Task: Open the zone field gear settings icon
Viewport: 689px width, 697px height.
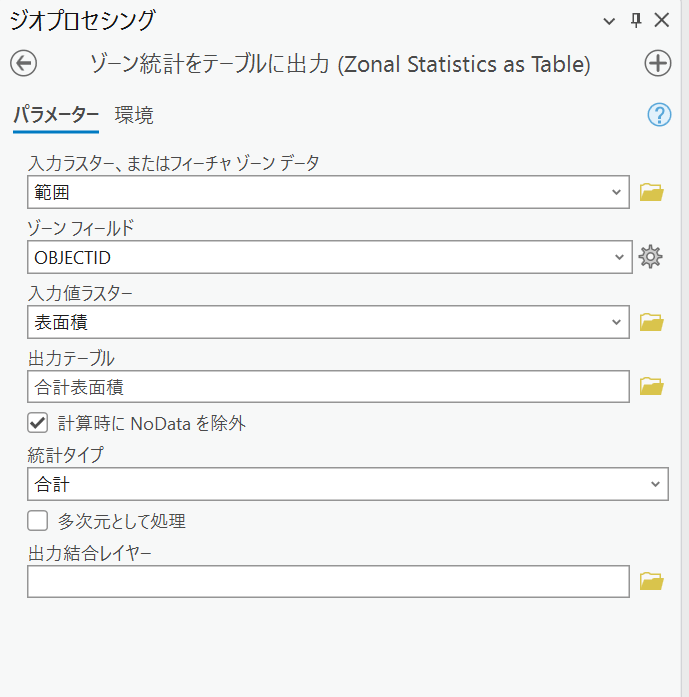Action: pyautogui.click(x=650, y=257)
